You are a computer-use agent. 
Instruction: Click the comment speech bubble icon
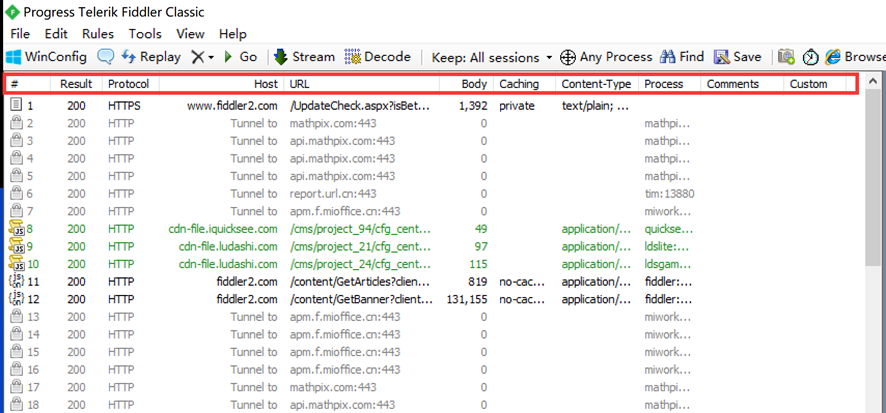click(106, 57)
